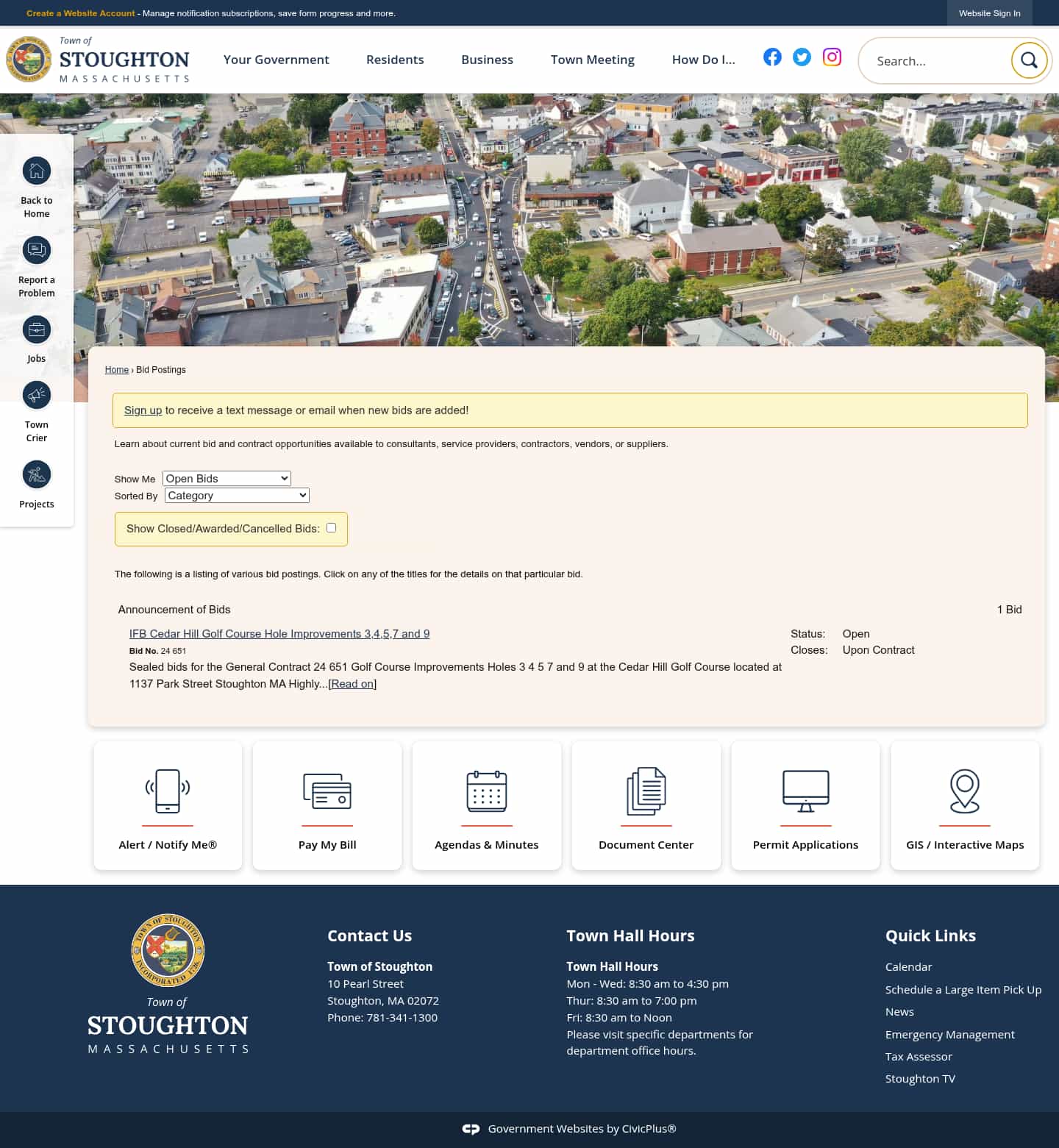Open the Instagram icon
1059x1148 pixels.
click(832, 57)
